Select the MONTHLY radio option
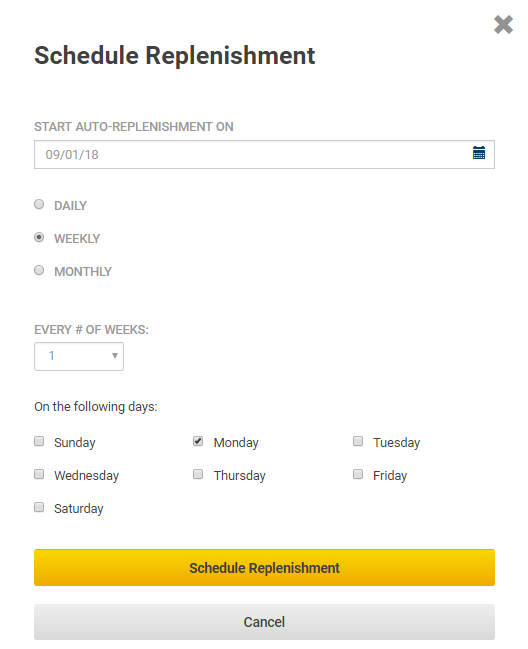Viewport: 528px width, 649px height. click(39, 270)
